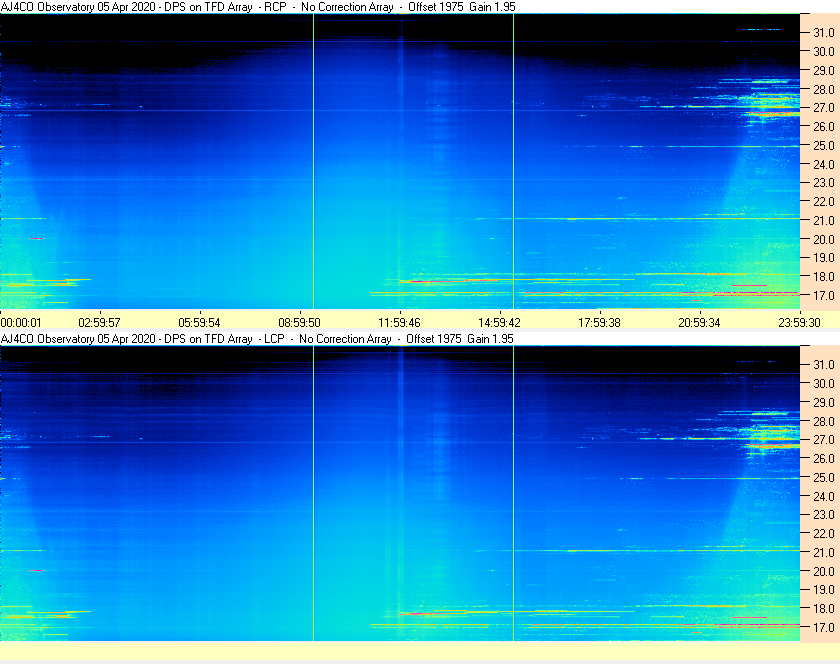Click the 30.0 frequency label on RCP axis
This screenshot has width=840, height=664.
pyautogui.click(x=824, y=51)
